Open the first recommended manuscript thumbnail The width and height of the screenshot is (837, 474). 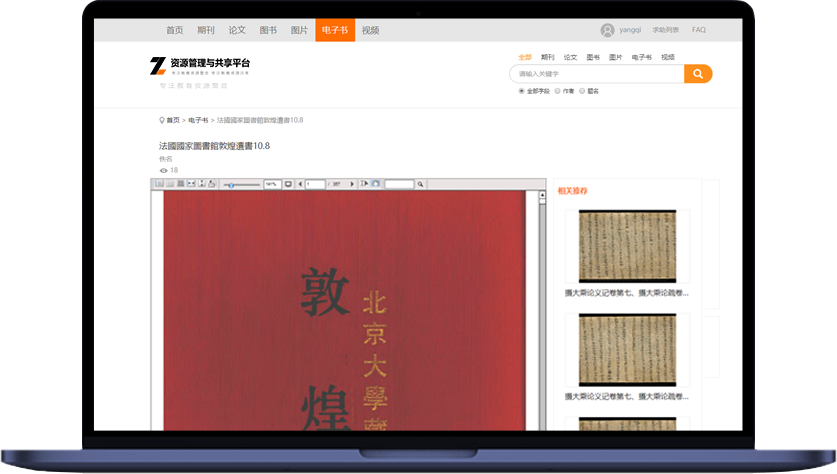627,246
